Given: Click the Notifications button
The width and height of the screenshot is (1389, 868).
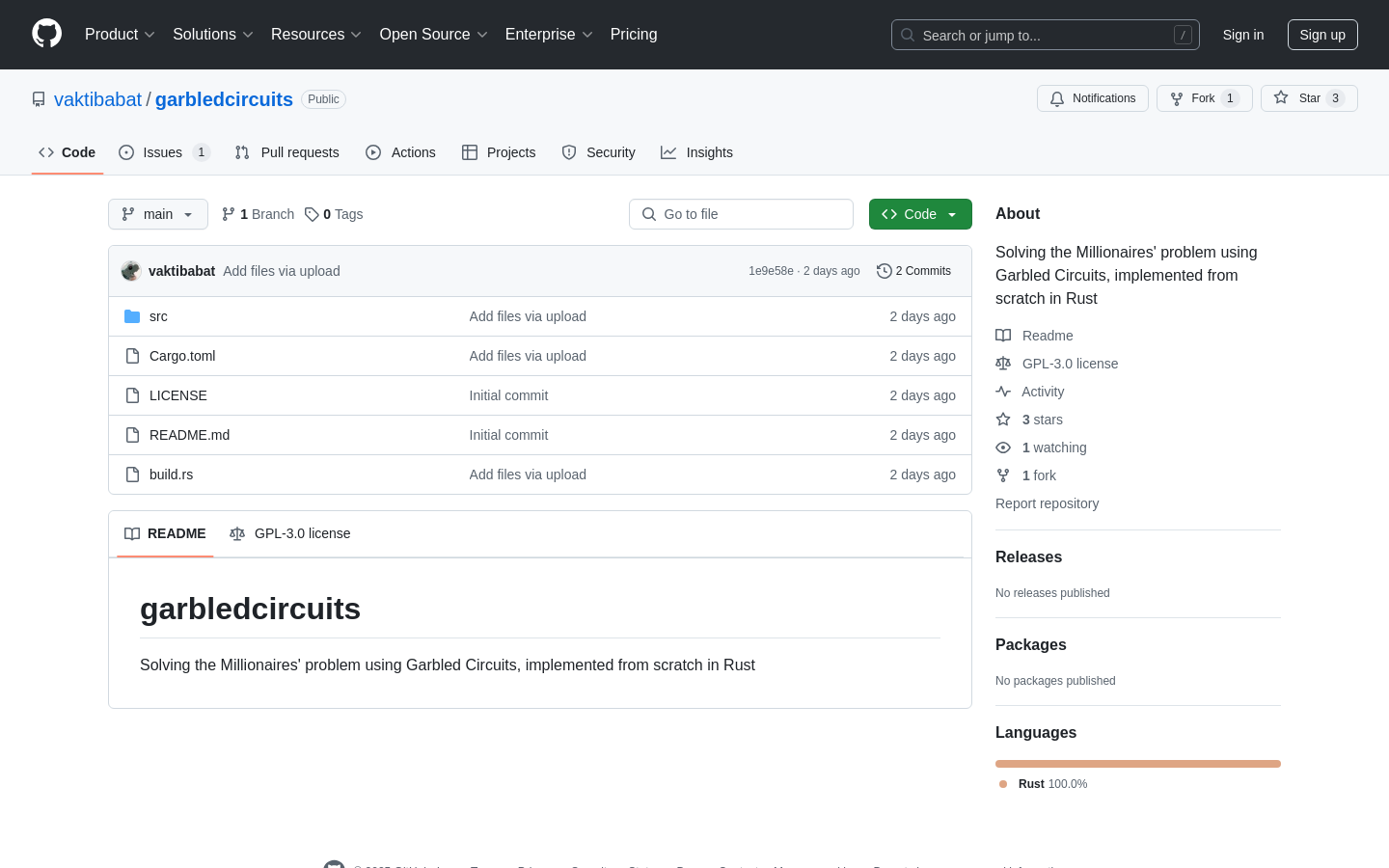Looking at the screenshot, I should (1093, 98).
